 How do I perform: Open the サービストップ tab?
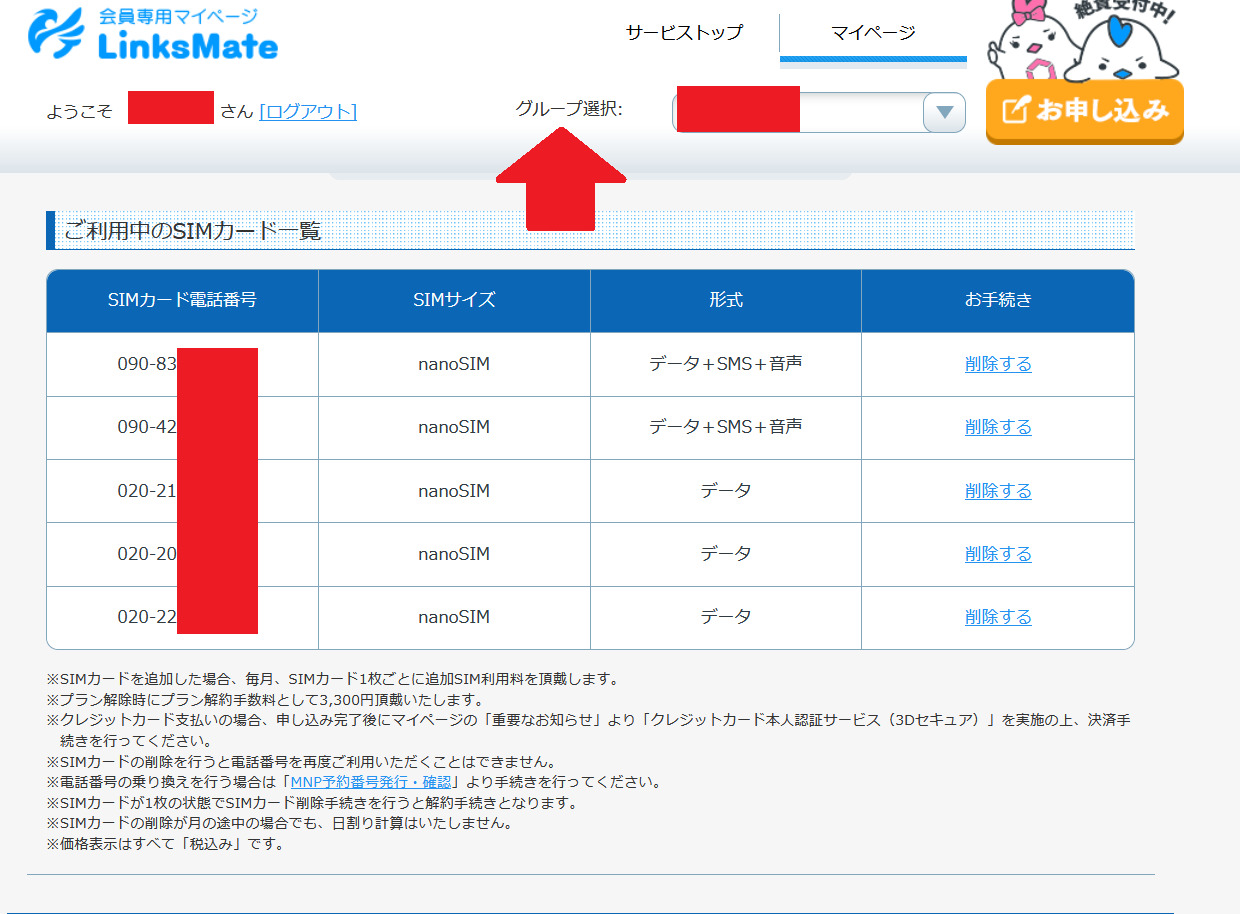point(684,33)
